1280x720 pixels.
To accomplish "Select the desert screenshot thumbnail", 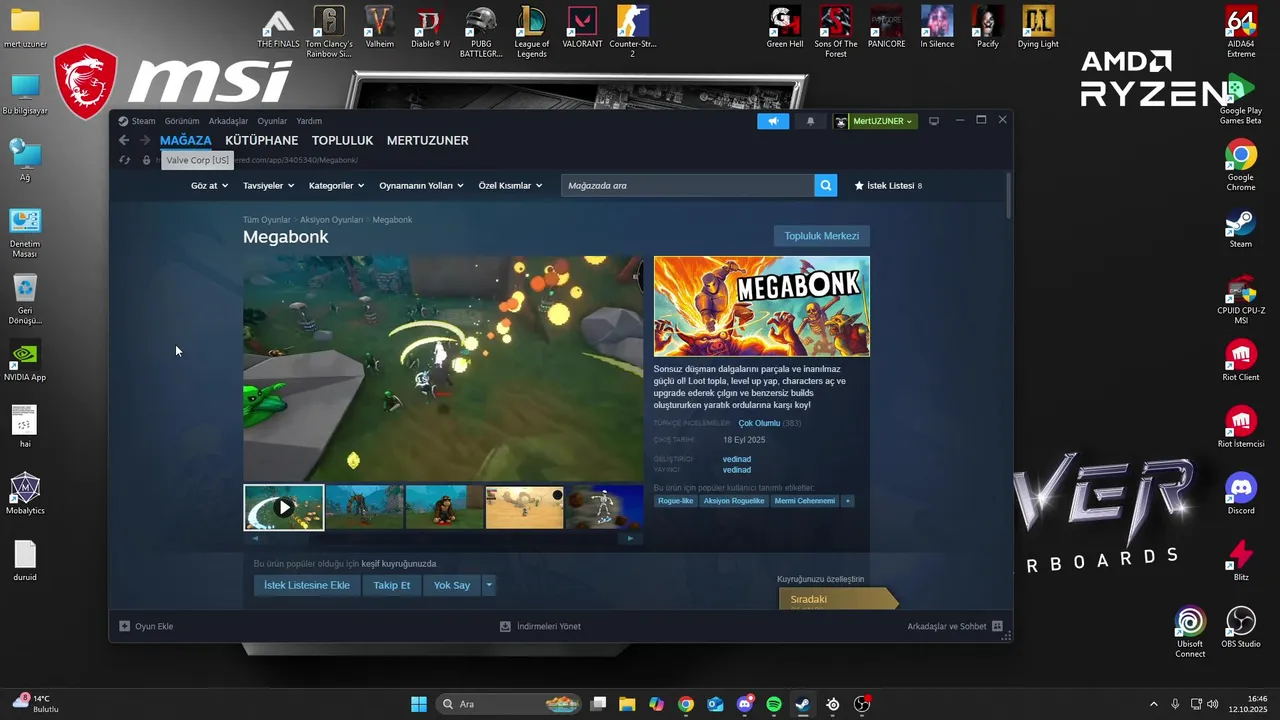I will pyautogui.click(x=524, y=507).
